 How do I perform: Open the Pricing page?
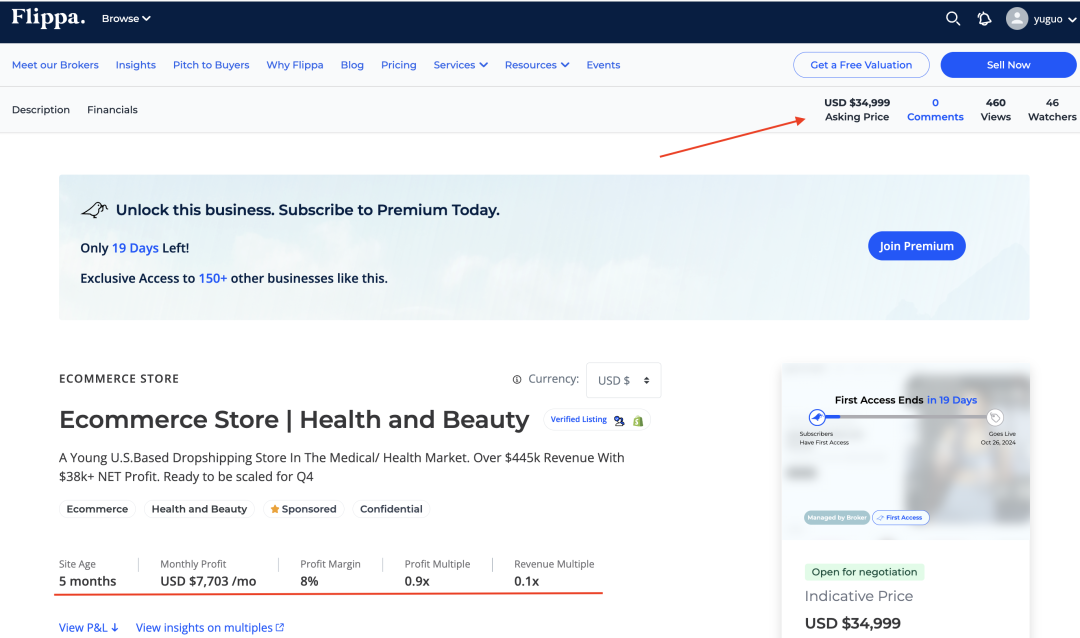[399, 65]
